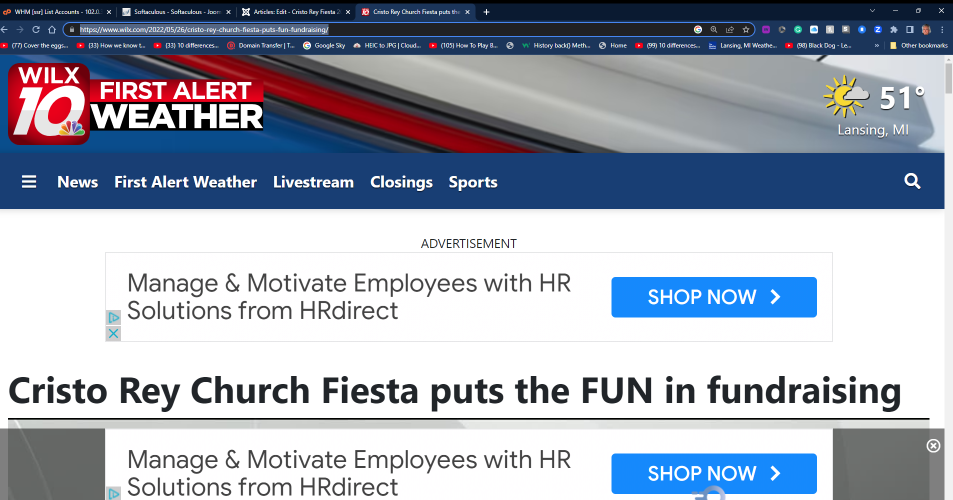Click the share page icon in address bar
The image size is (953, 500).
[729, 29]
